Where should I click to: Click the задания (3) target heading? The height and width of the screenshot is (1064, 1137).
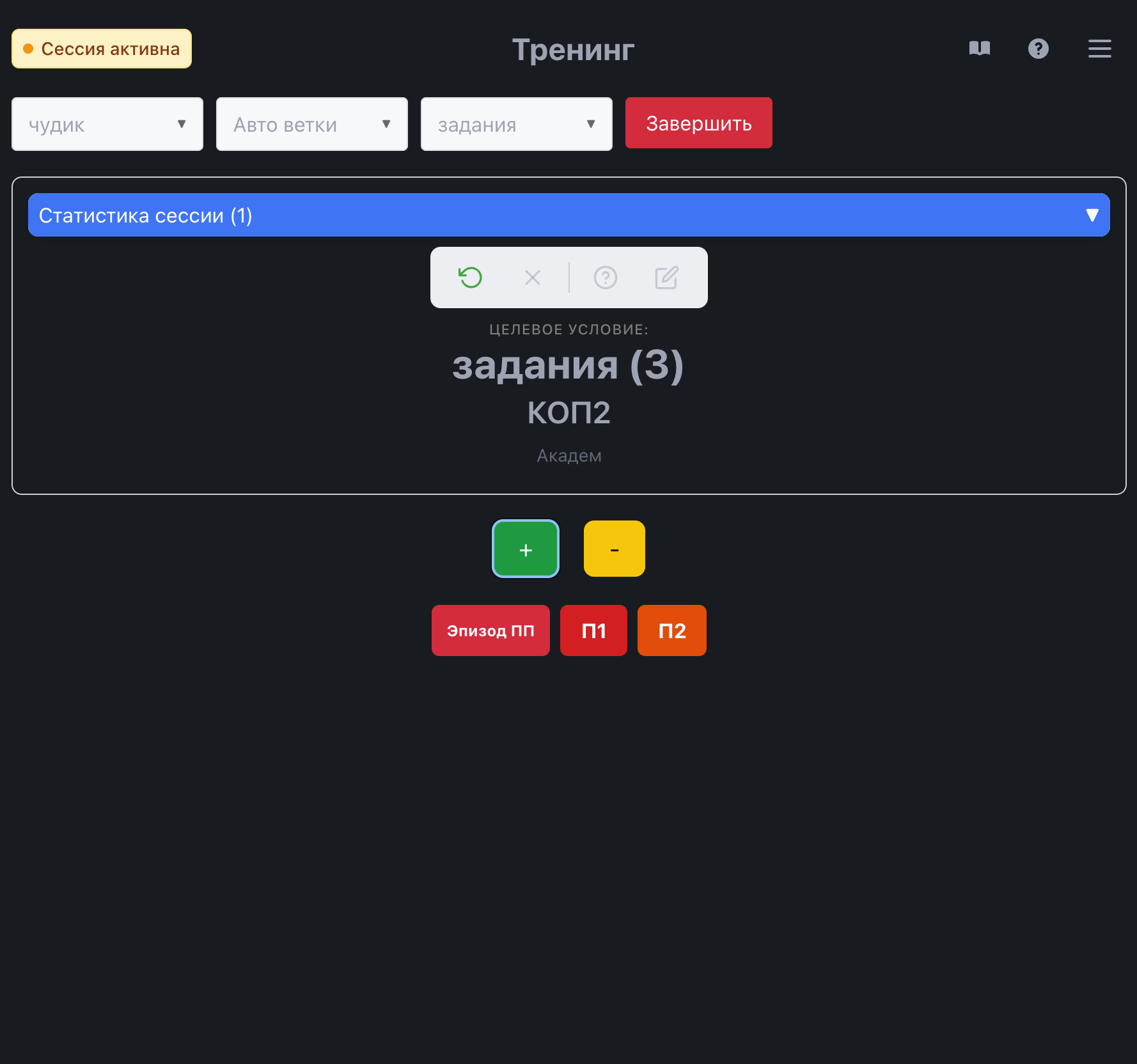tap(568, 366)
